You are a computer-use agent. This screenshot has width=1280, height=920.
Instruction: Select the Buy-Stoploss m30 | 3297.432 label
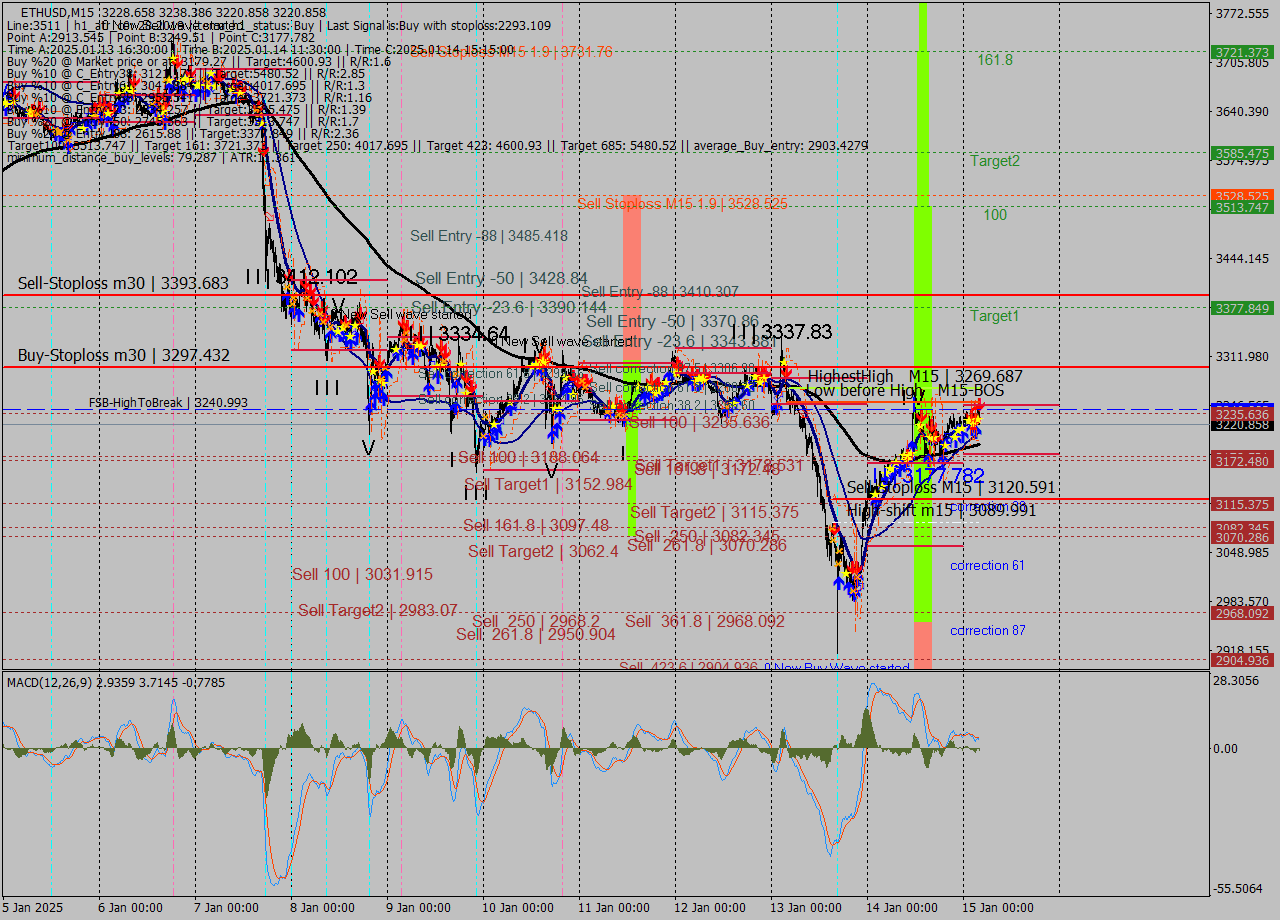coord(124,355)
